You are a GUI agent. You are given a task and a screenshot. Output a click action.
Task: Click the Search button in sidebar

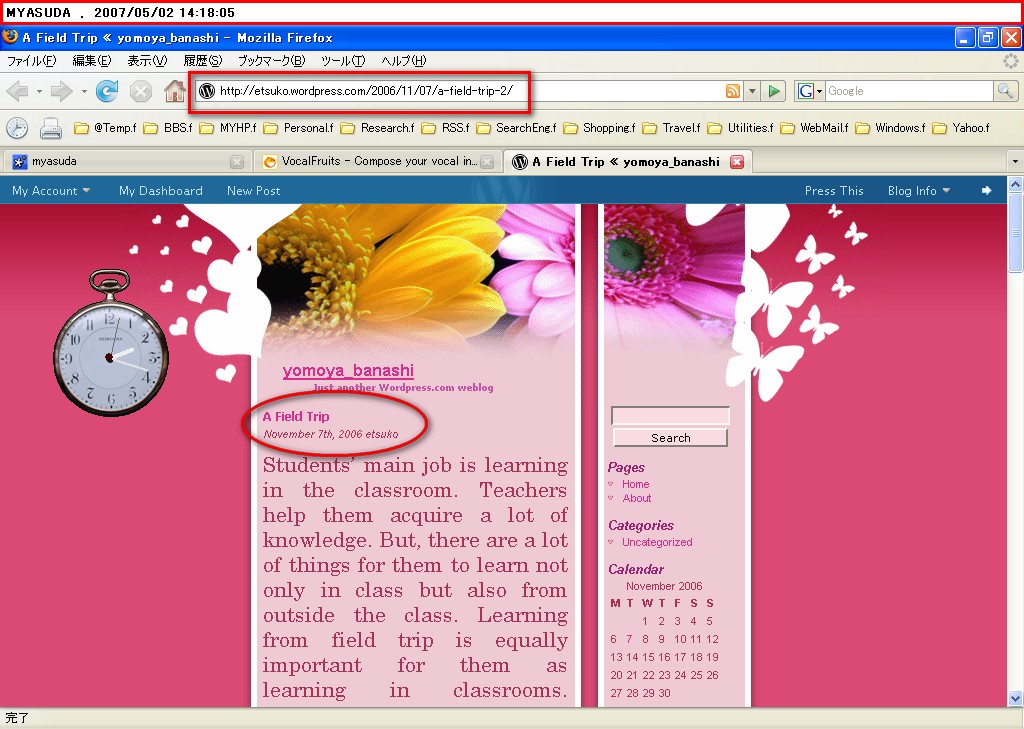pyautogui.click(x=670, y=438)
